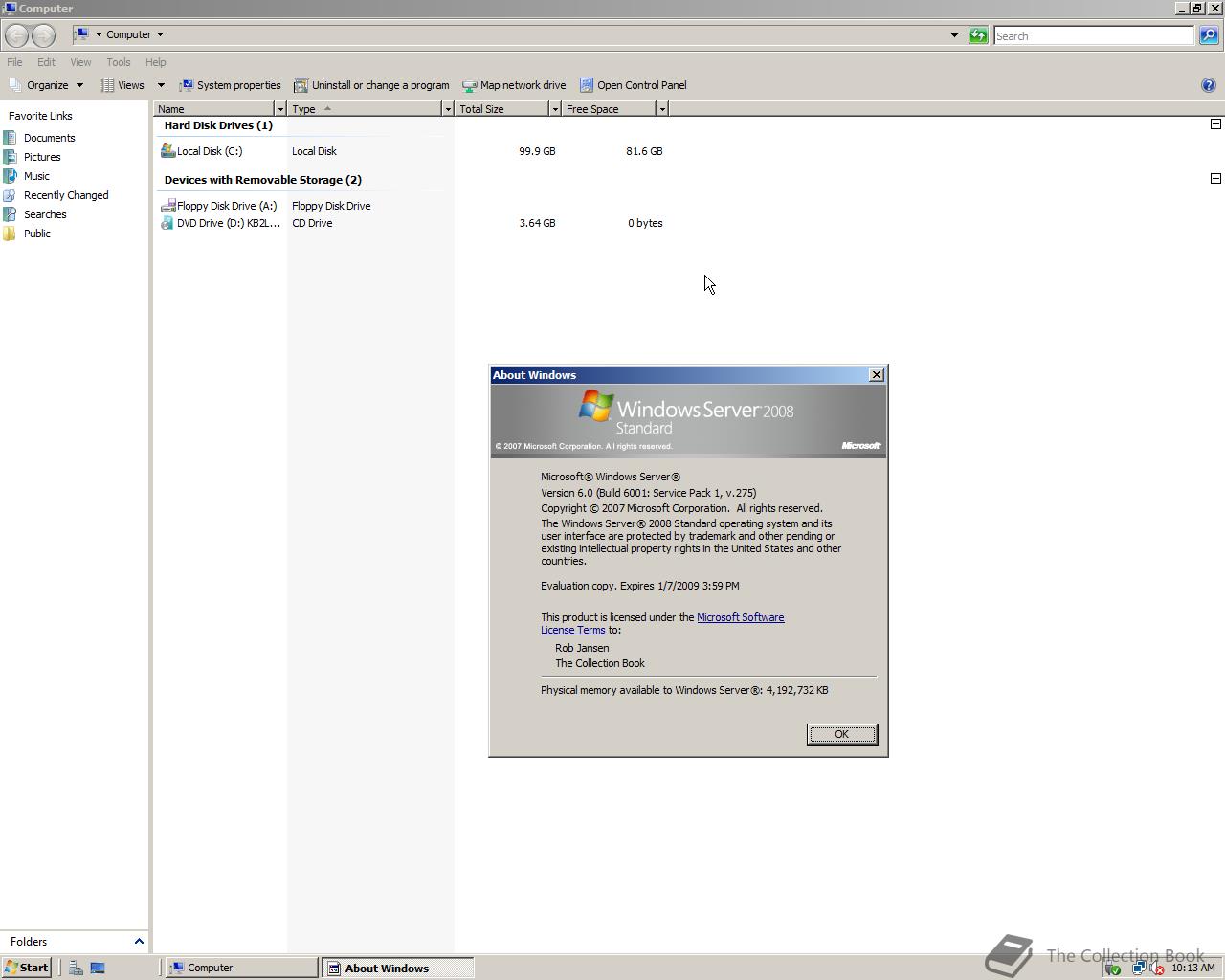The height and width of the screenshot is (980, 1225).
Task: Click the Start button
Action: coord(26,968)
